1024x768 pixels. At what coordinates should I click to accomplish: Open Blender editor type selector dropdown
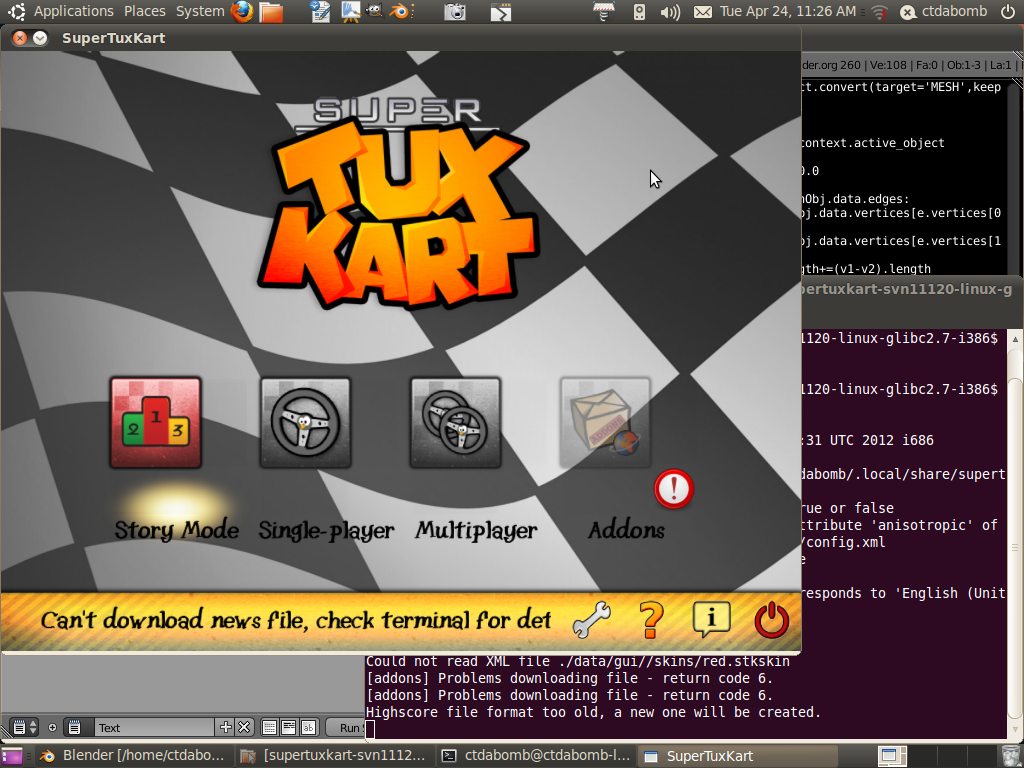tap(24, 728)
